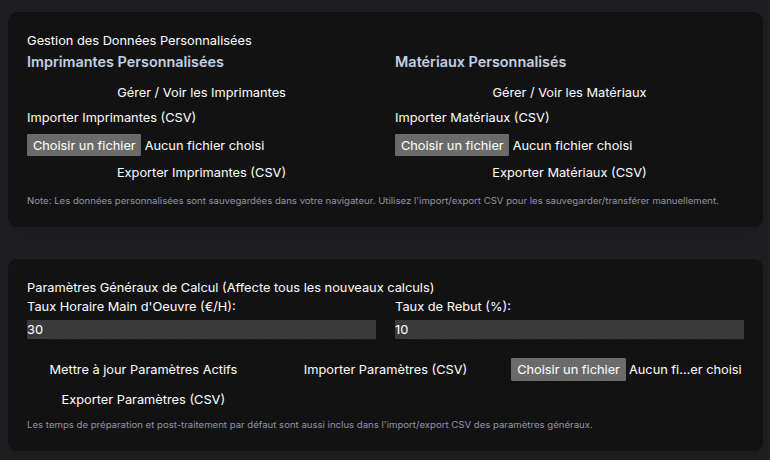770x462 pixels.
Task: Click Choisir un fichier for Imprimantes import
Action: pos(84,146)
